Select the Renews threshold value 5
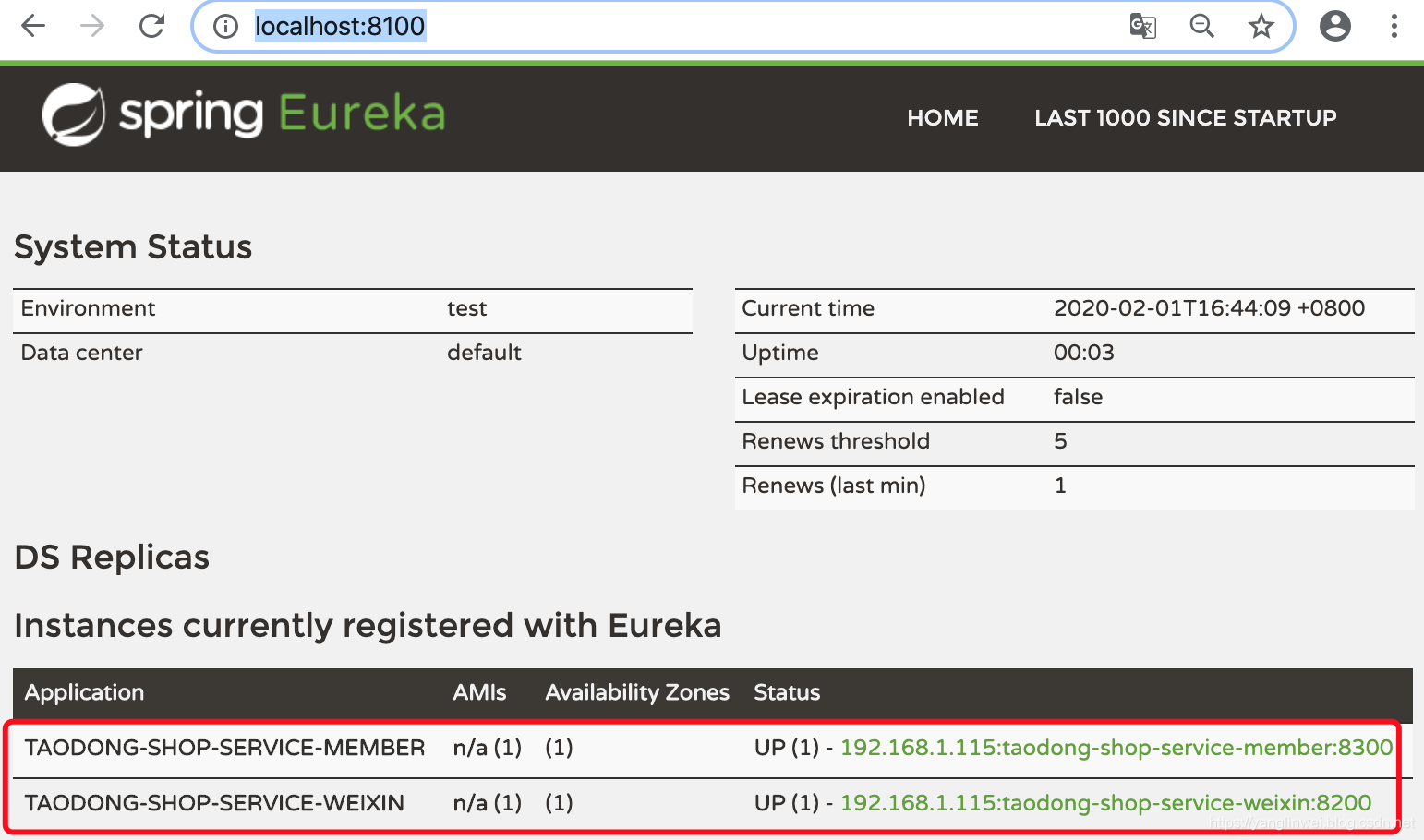 [1060, 441]
